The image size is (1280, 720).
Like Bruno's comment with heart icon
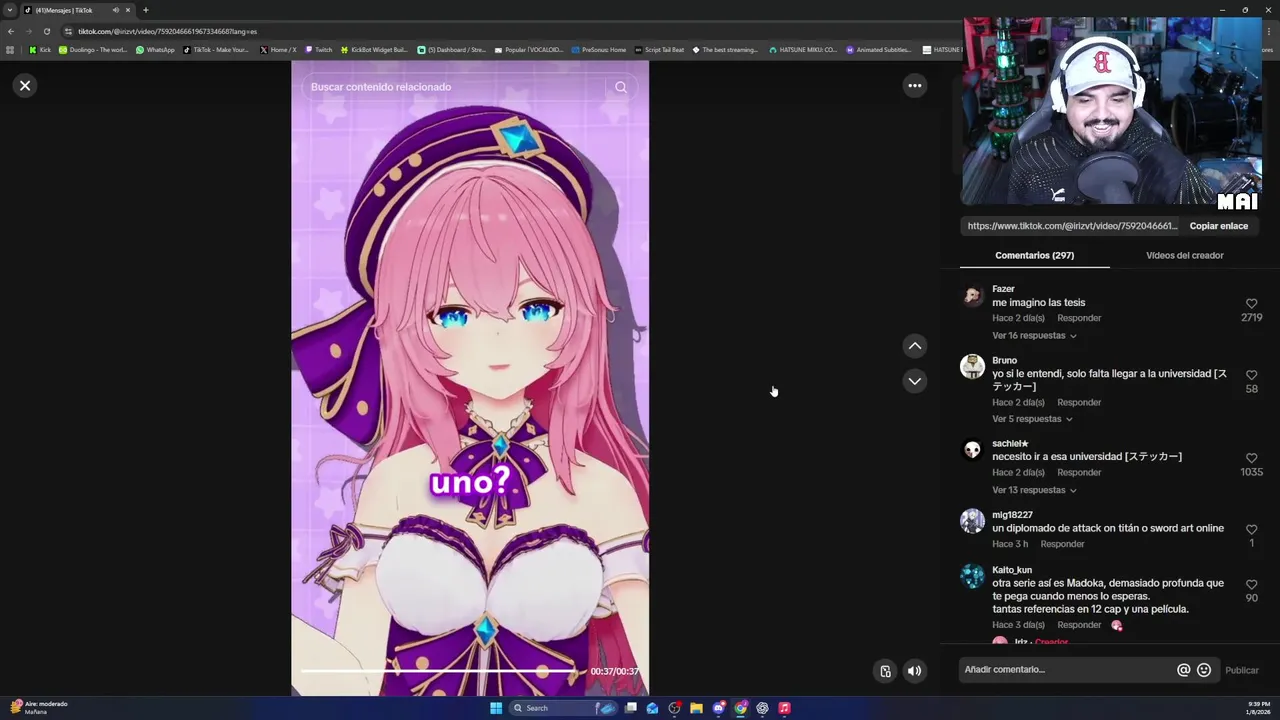tap(1251, 375)
